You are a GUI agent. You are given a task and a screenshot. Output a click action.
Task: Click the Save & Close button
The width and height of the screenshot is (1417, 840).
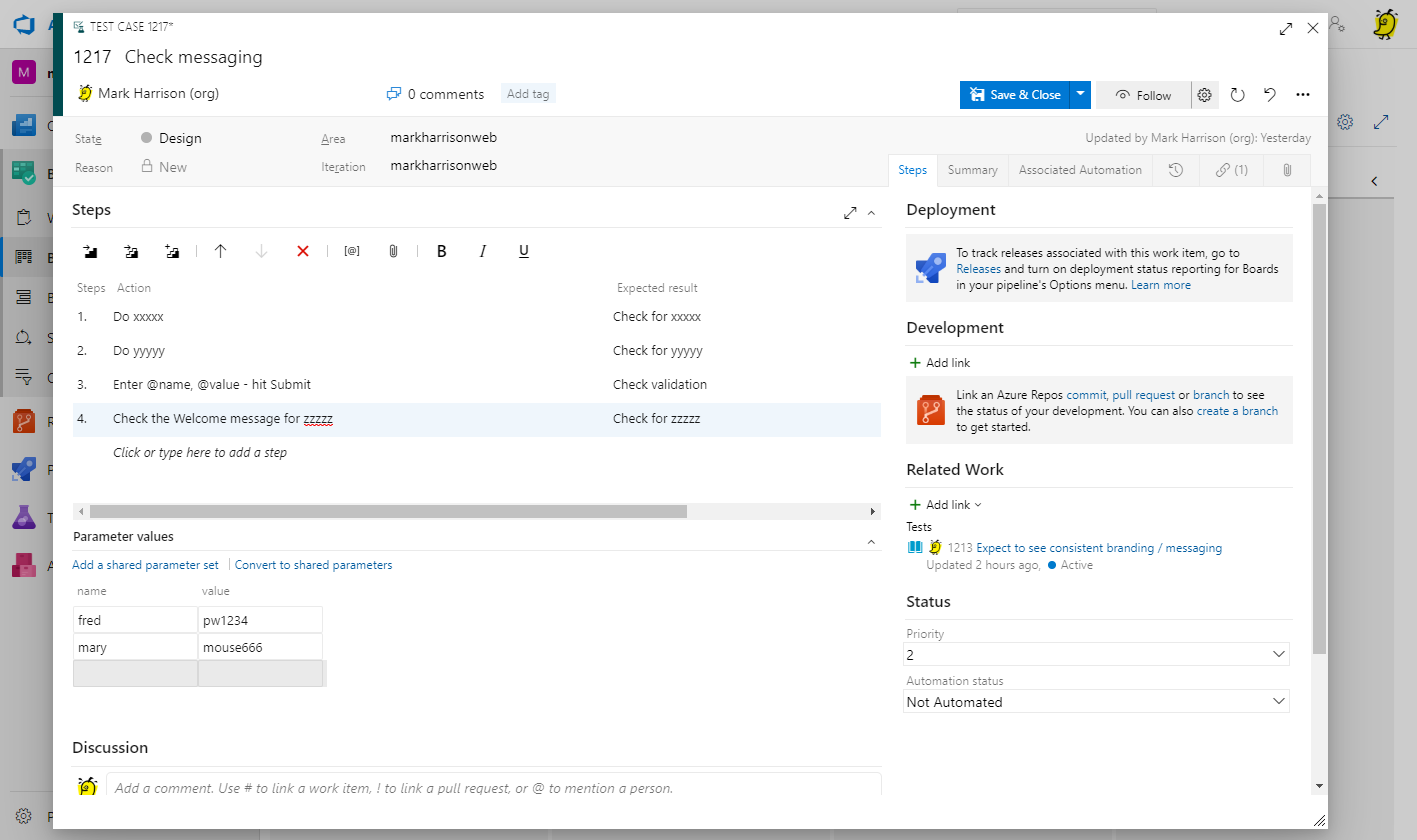(1014, 95)
